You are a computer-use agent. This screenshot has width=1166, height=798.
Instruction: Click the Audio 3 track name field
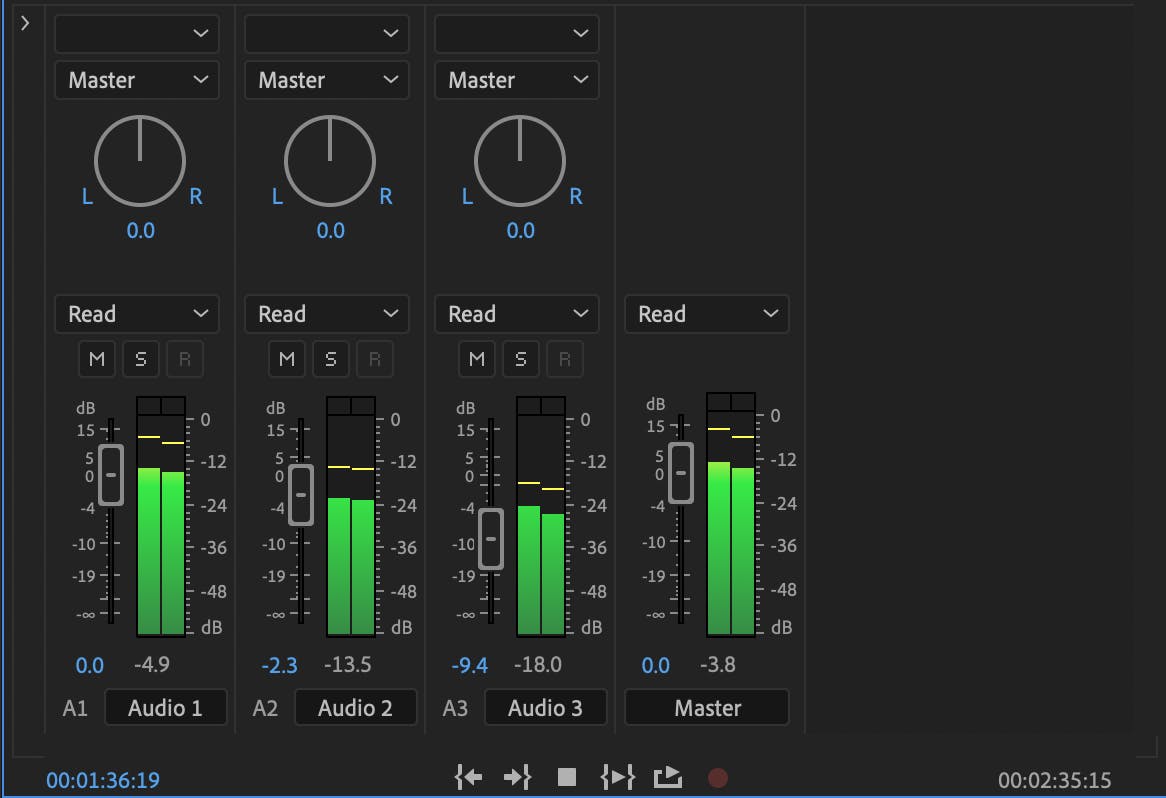point(546,707)
